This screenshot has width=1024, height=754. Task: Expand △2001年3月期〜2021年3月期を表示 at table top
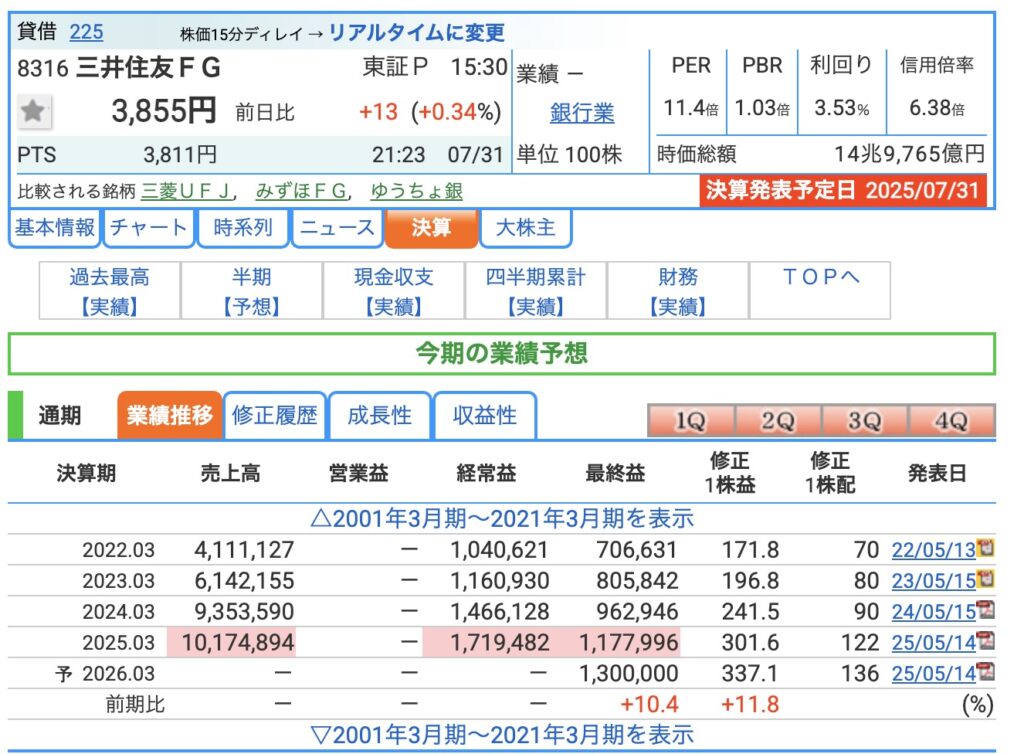pyautogui.click(x=502, y=519)
